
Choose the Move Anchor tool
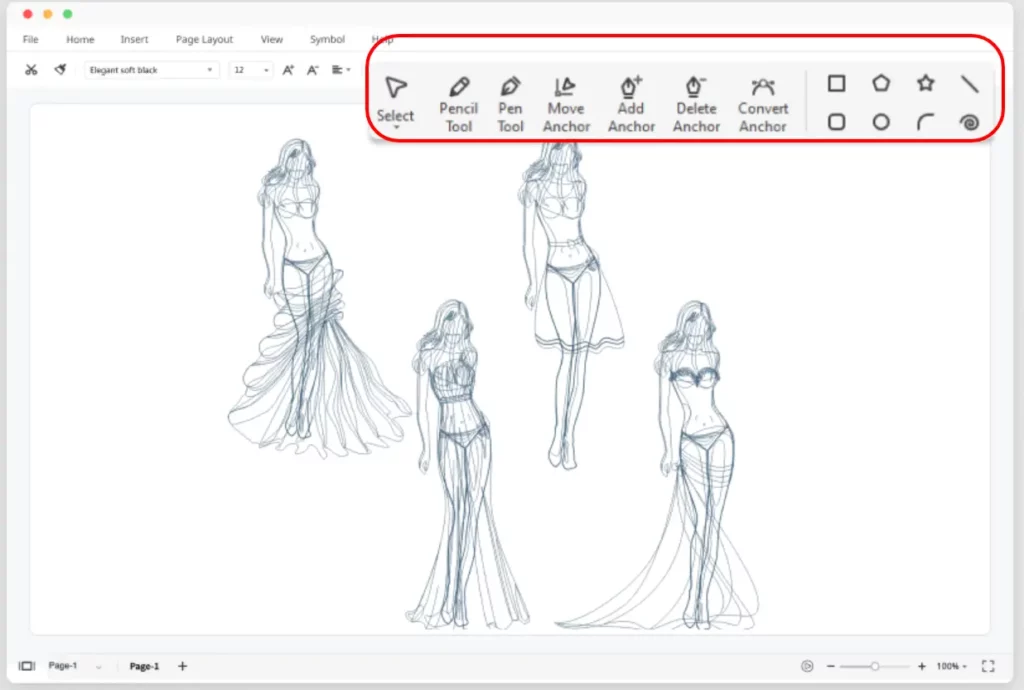point(566,104)
